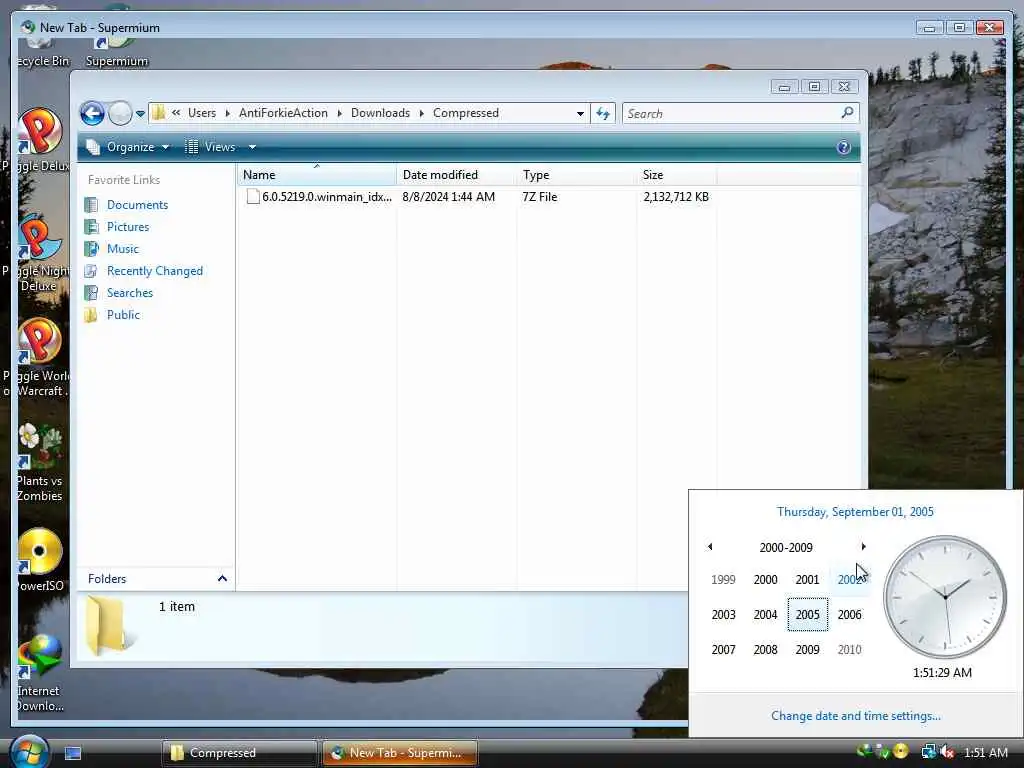
Task: Open Plants vs Zombies desktop shortcut
Action: [39, 462]
